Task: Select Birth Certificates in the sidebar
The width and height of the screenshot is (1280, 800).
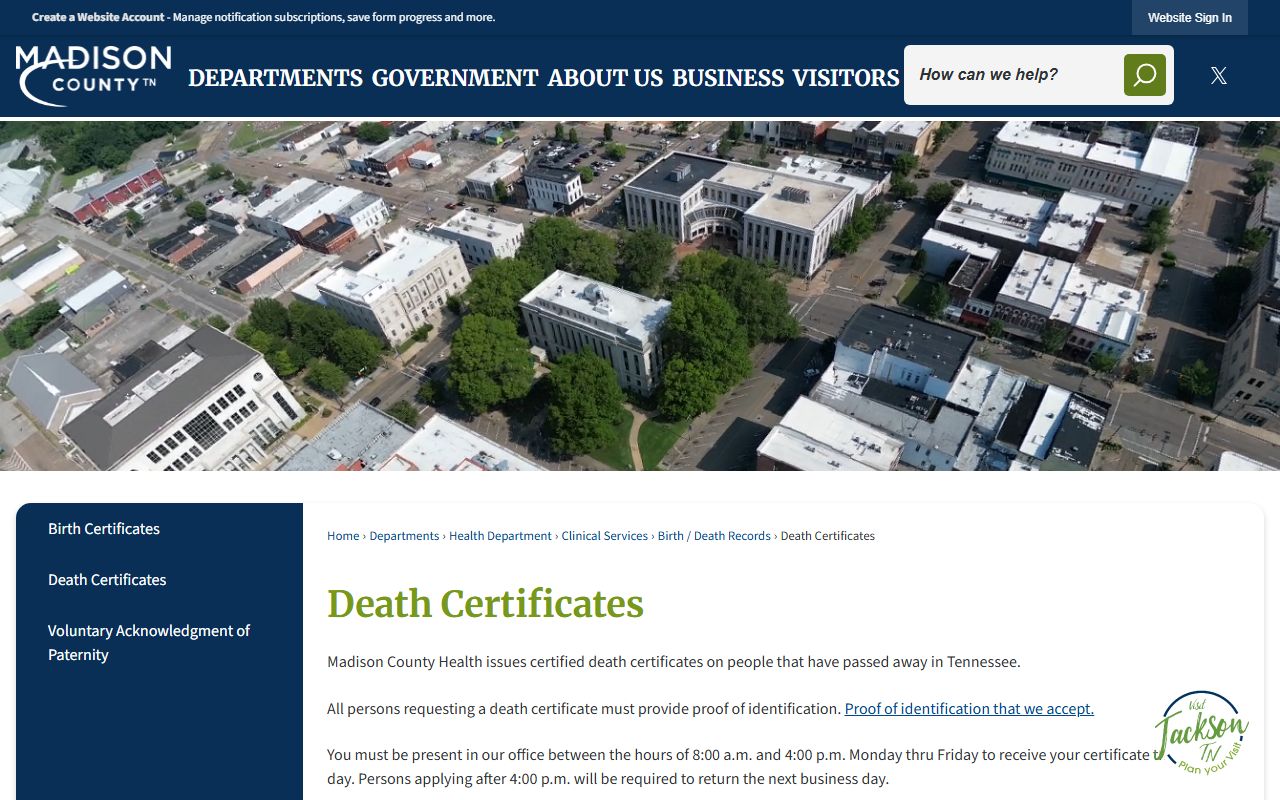Action: (104, 529)
